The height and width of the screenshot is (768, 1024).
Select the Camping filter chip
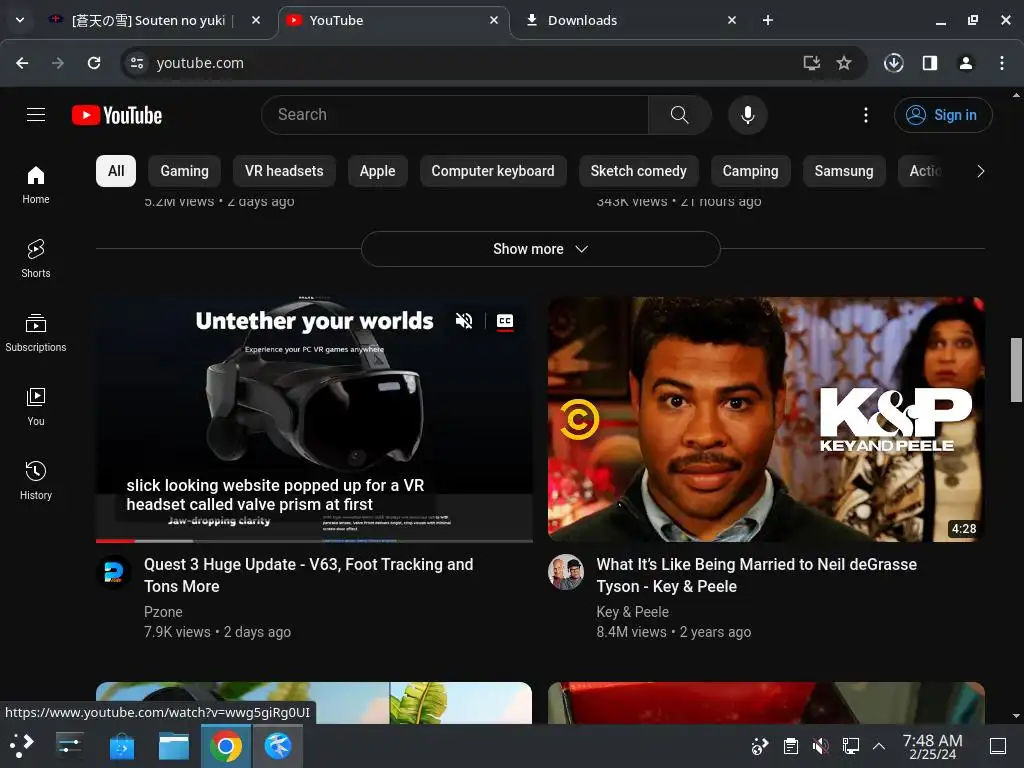click(750, 171)
